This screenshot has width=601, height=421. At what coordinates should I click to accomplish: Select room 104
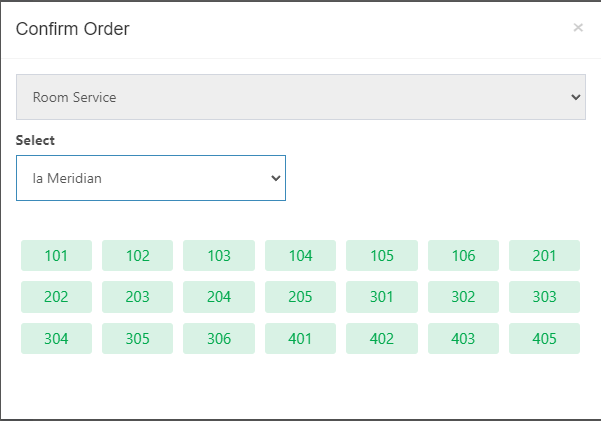point(301,256)
